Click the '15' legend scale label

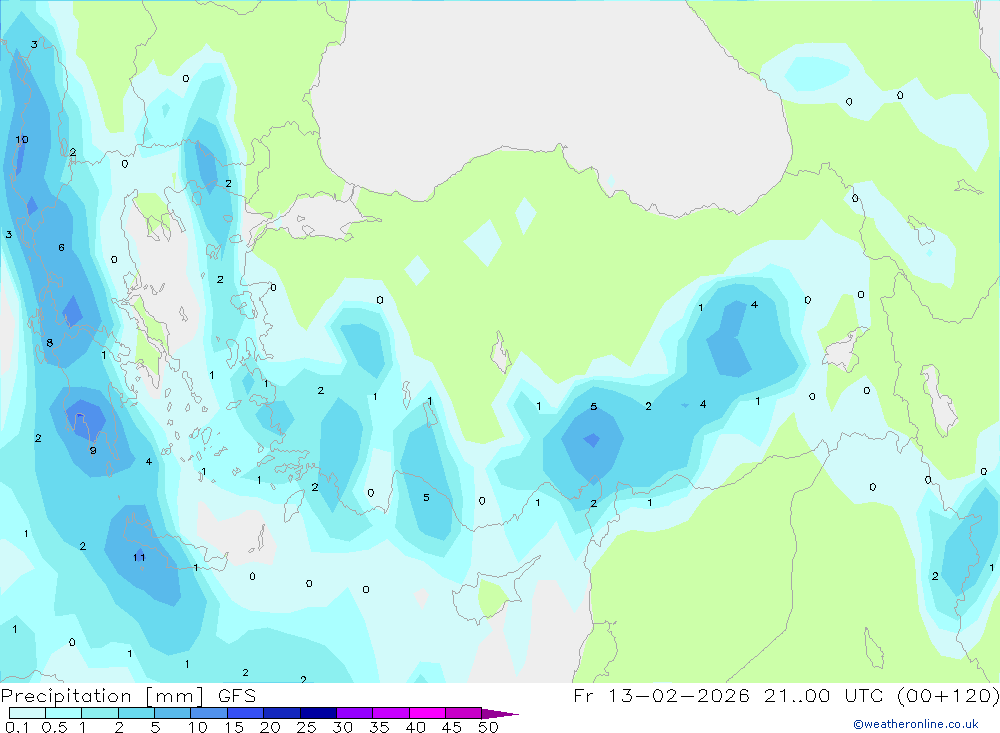234,727
